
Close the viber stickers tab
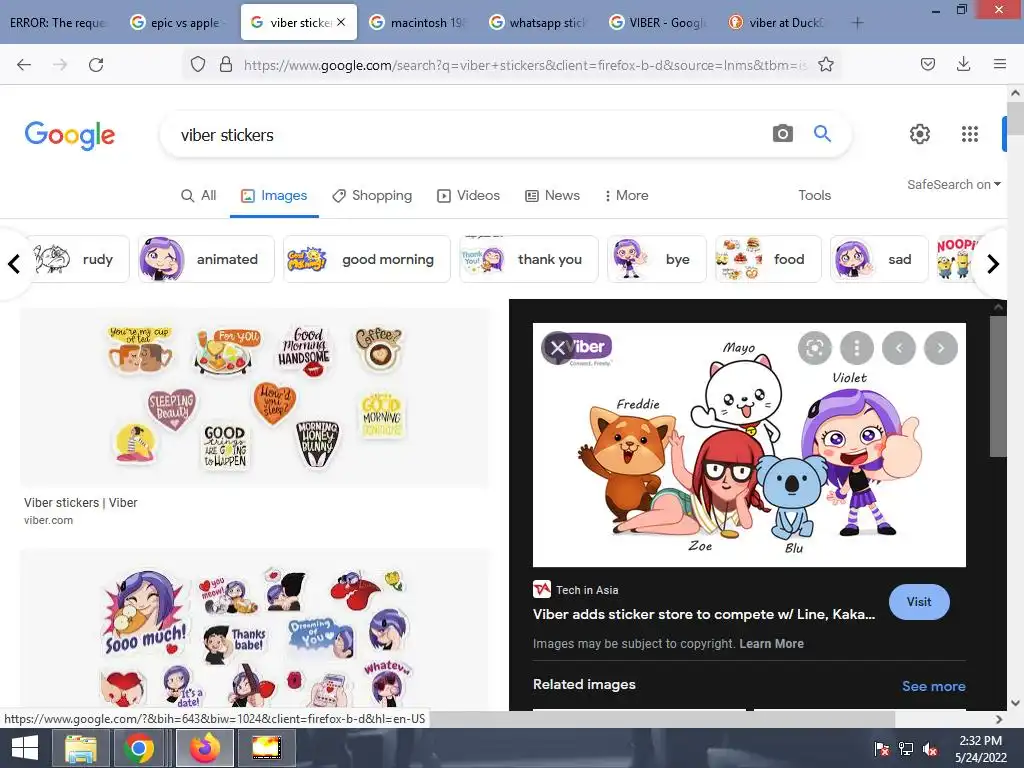tap(341, 22)
